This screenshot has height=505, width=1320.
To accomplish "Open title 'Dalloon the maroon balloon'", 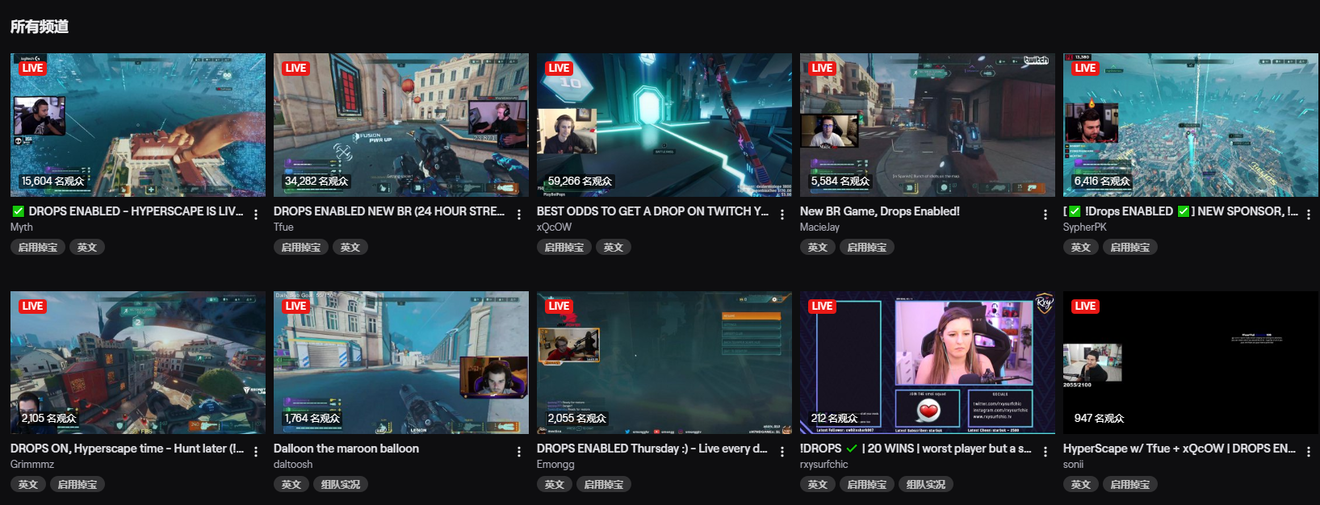I will click(x=346, y=449).
